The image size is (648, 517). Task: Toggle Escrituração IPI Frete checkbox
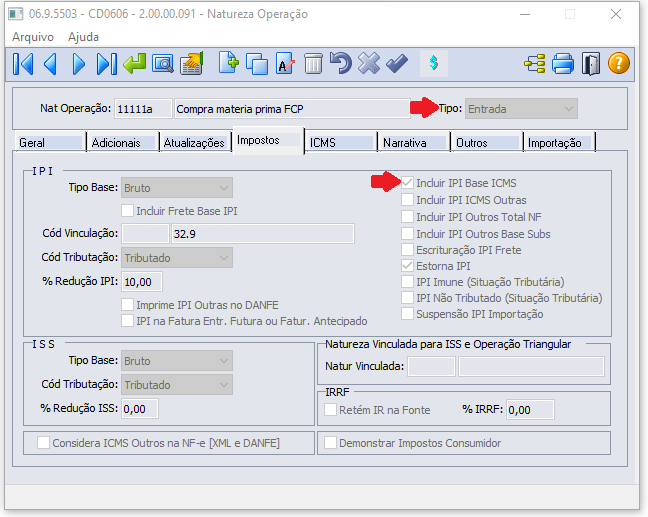407,250
